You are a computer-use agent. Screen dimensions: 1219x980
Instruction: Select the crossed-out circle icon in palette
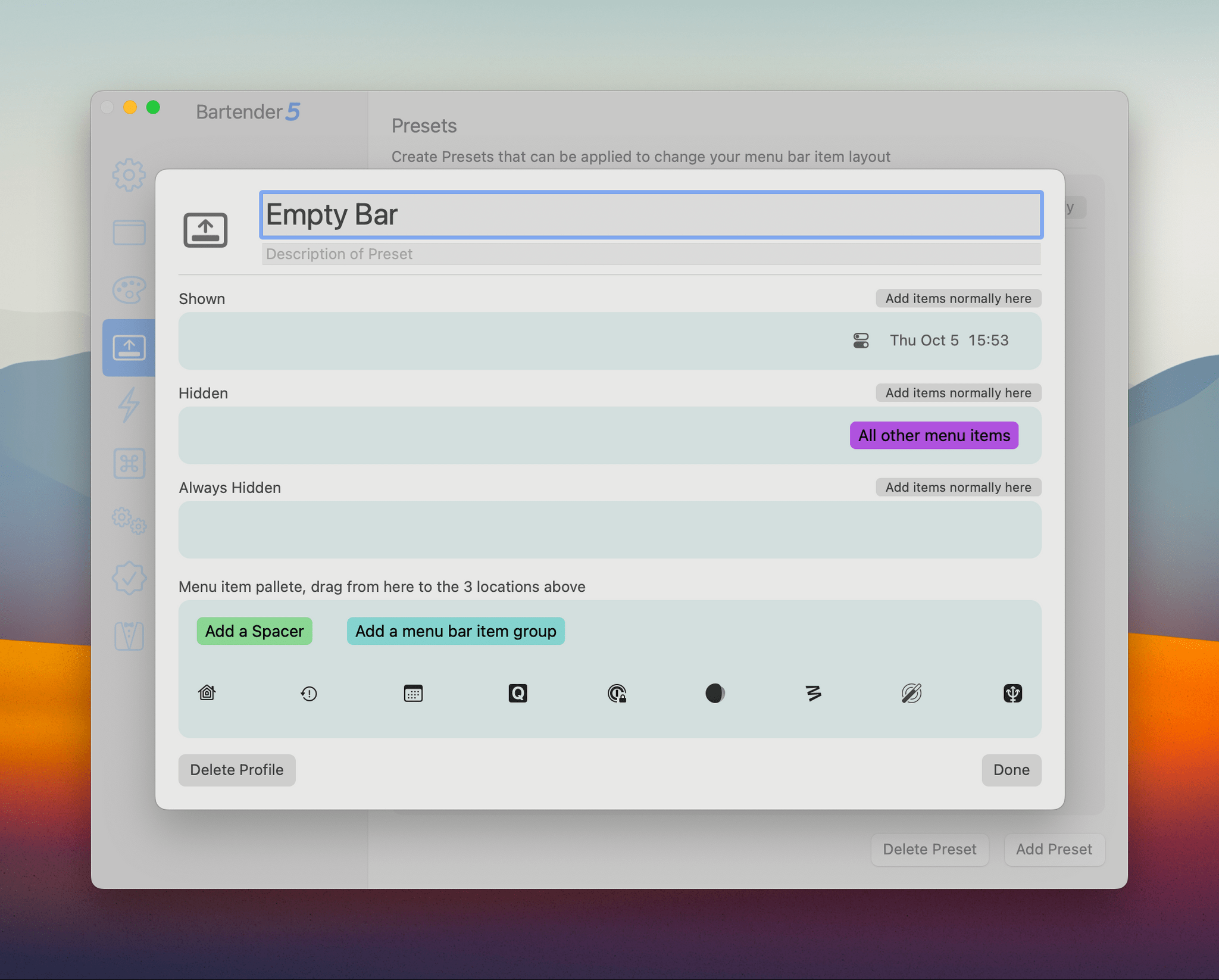pyautogui.click(x=911, y=694)
